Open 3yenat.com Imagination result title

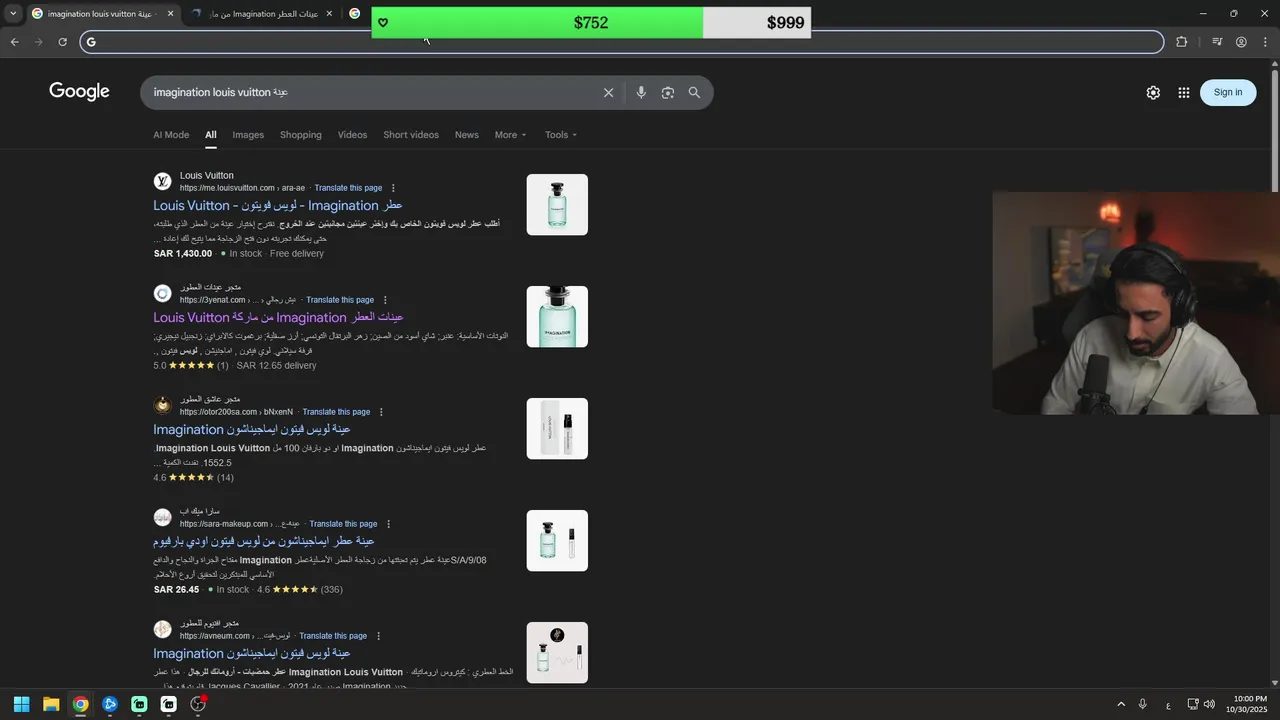278,317
